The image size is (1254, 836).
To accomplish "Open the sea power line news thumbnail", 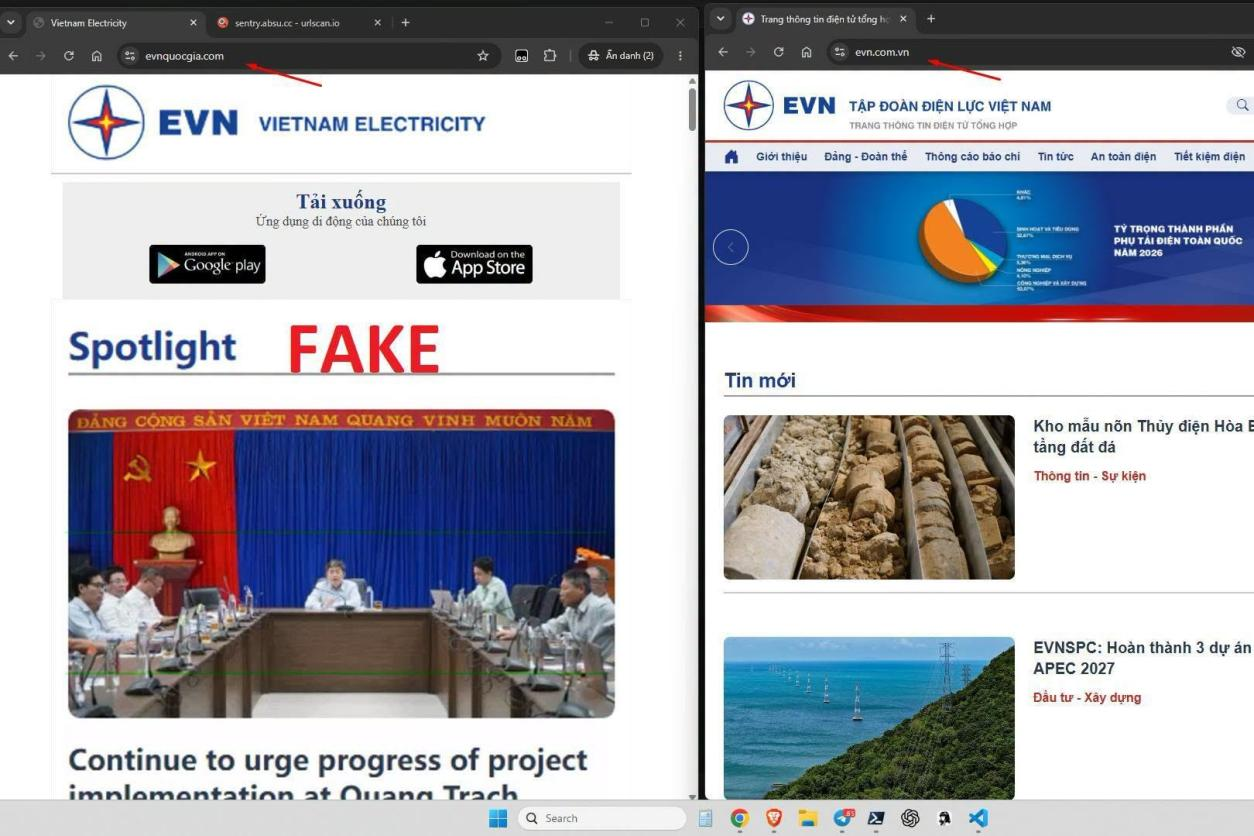I will point(869,718).
